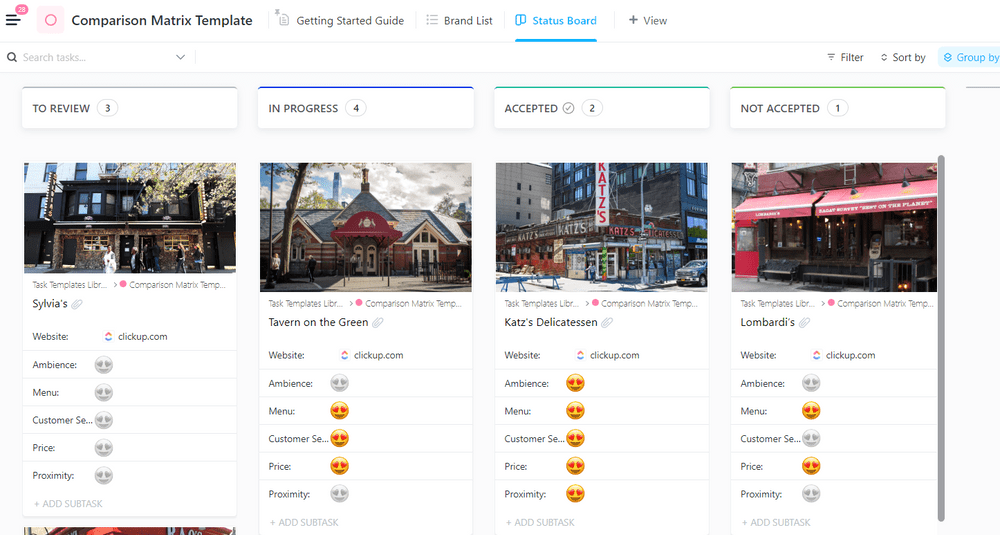The width and height of the screenshot is (1000, 535).
Task: Toggle Proximity rating on Tavern on the Green
Action: pyautogui.click(x=339, y=494)
